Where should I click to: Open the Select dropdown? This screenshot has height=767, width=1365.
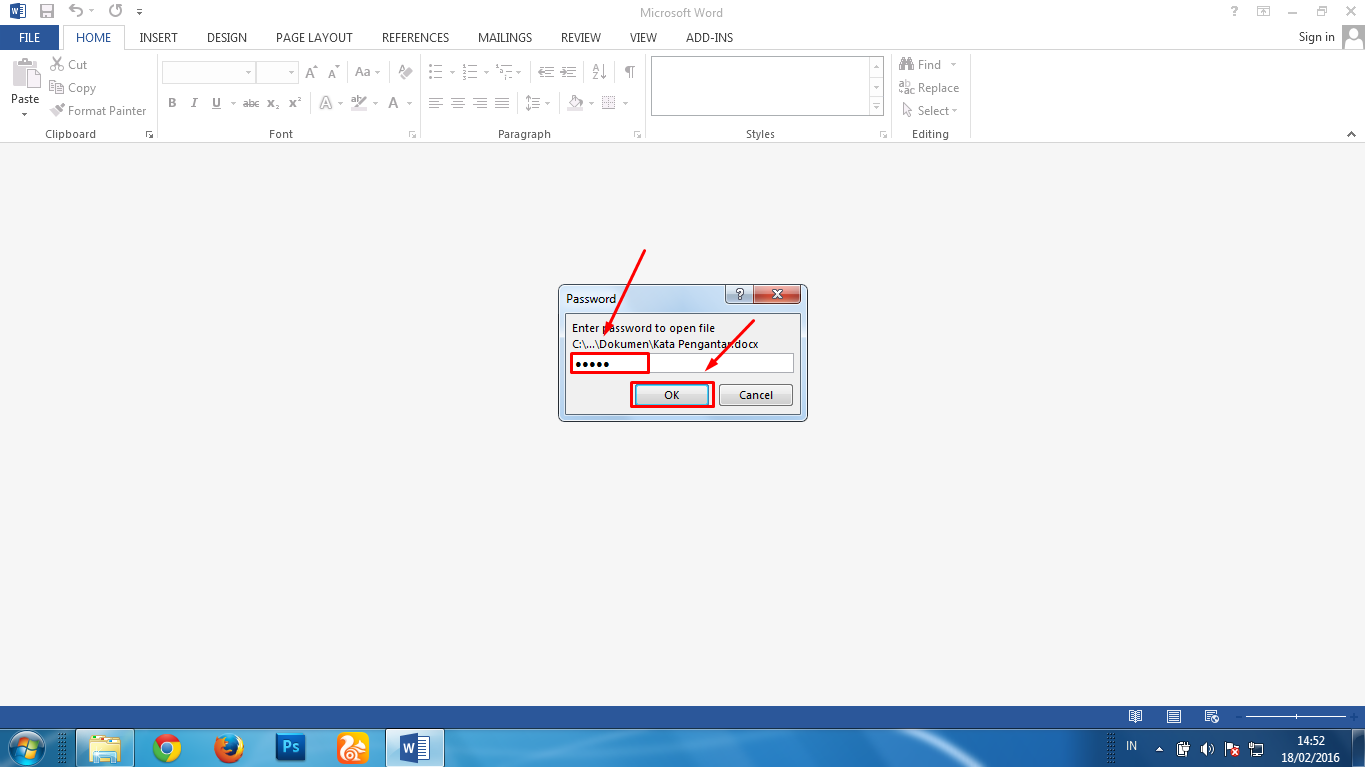[x=930, y=111]
